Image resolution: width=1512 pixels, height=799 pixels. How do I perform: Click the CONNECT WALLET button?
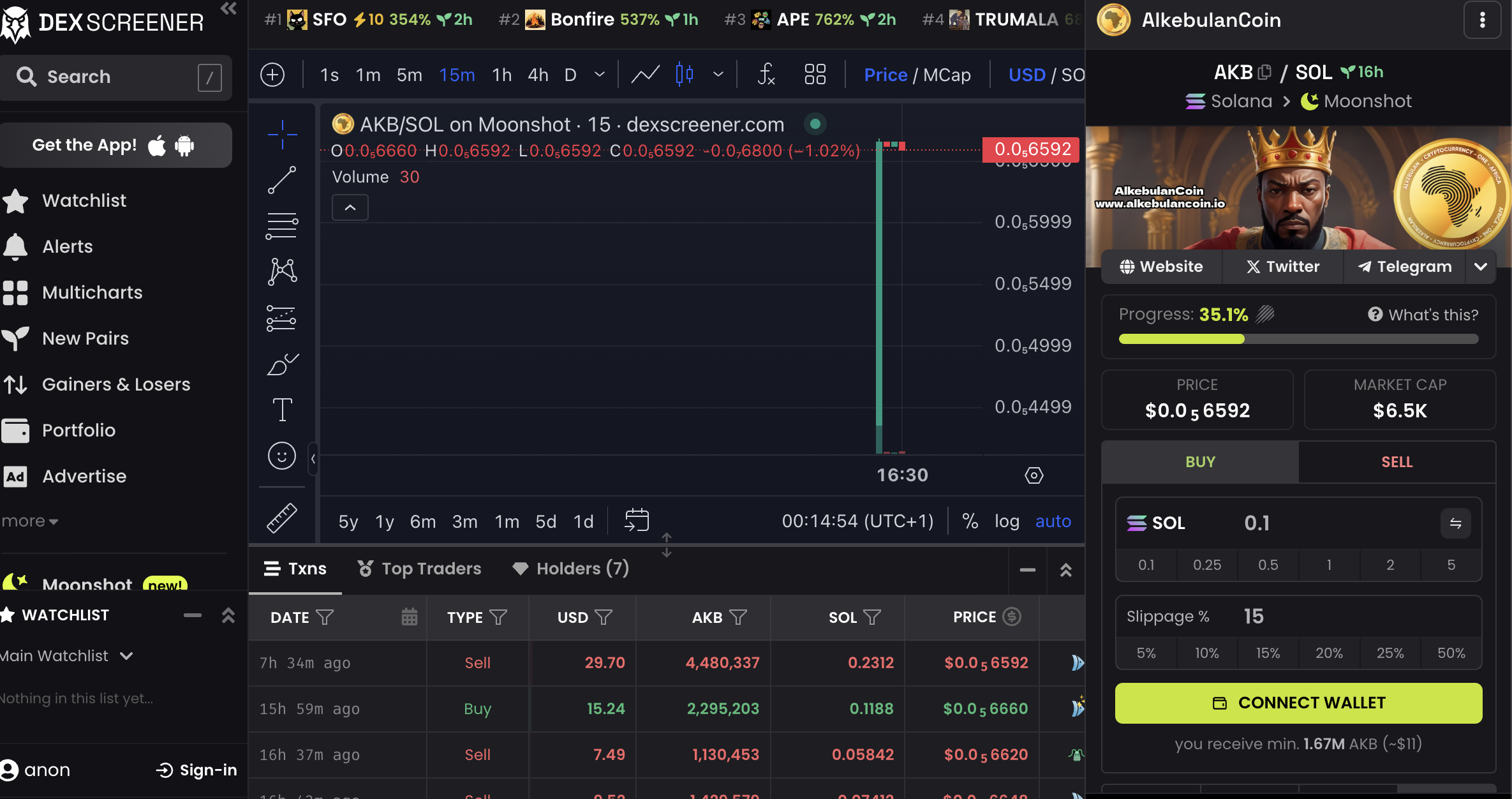tap(1298, 703)
